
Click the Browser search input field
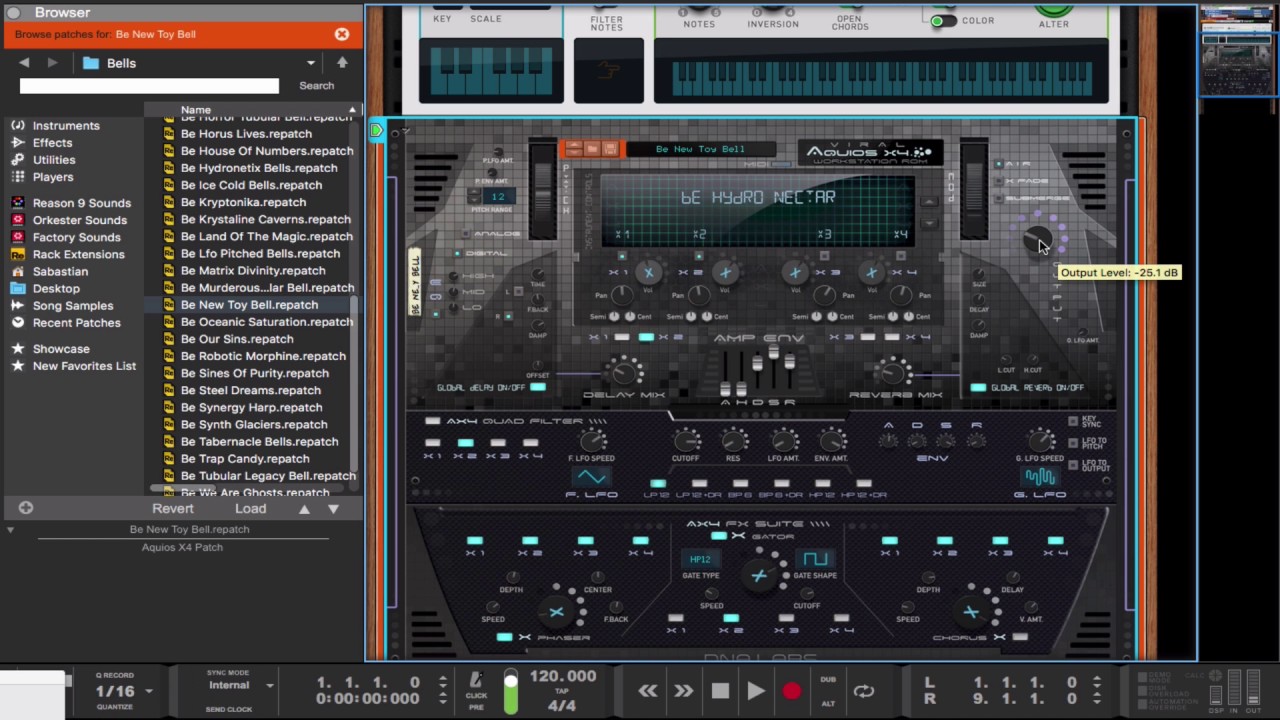pyautogui.click(x=149, y=86)
